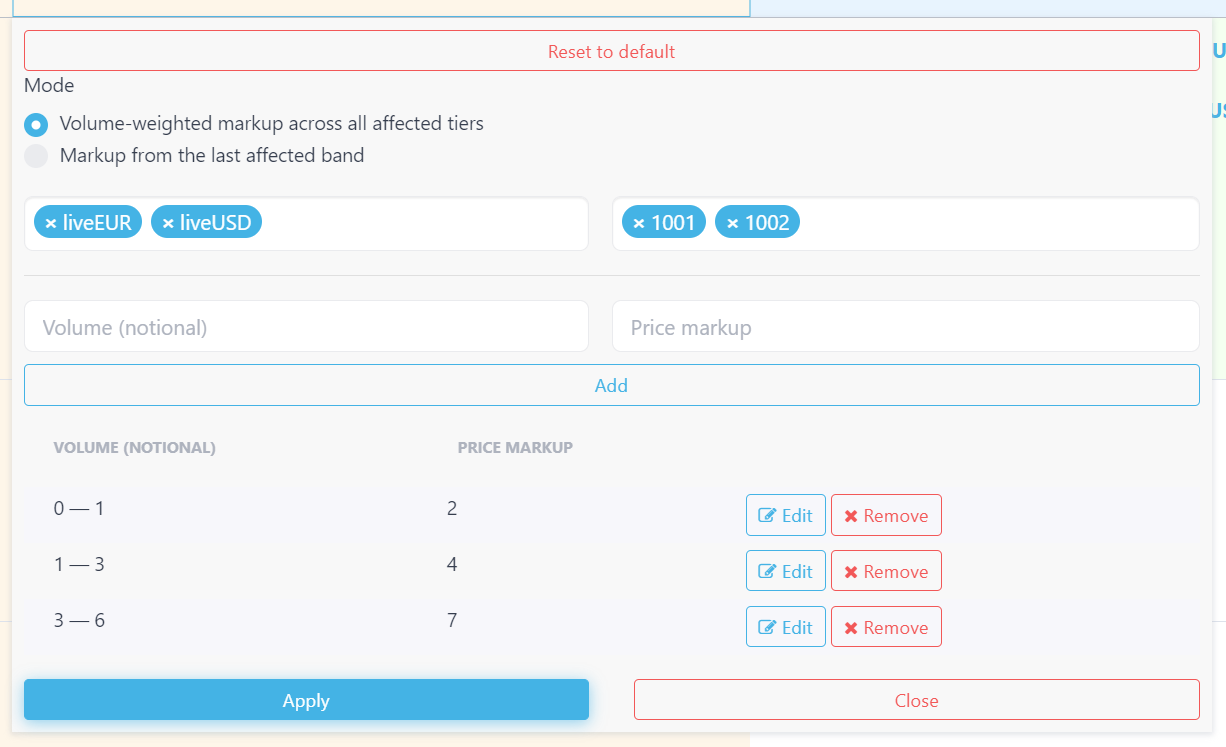The image size is (1226, 747).
Task: Select Markup from the last affected band
Action: coord(36,156)
